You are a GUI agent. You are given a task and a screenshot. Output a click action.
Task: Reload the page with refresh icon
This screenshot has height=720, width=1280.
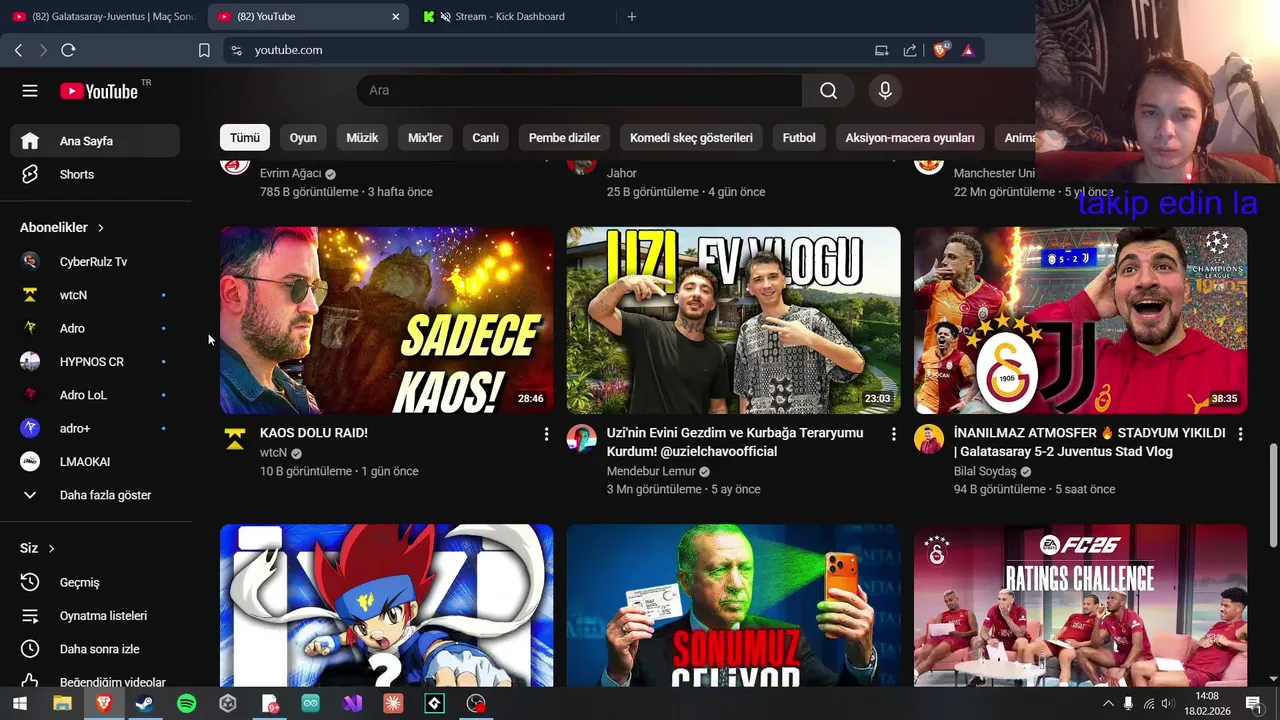click(x=68, y=50)
